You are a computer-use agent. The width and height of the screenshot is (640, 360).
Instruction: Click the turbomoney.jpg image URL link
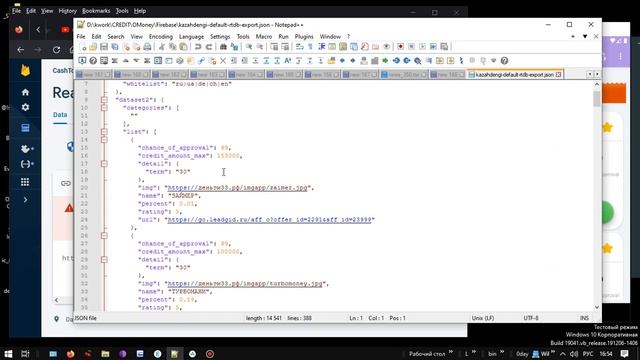click(245, 284)
